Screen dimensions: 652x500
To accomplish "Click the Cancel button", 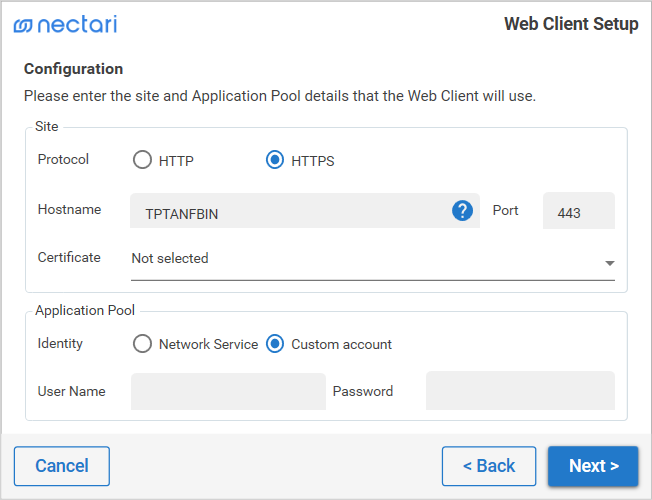I will 62,466.
